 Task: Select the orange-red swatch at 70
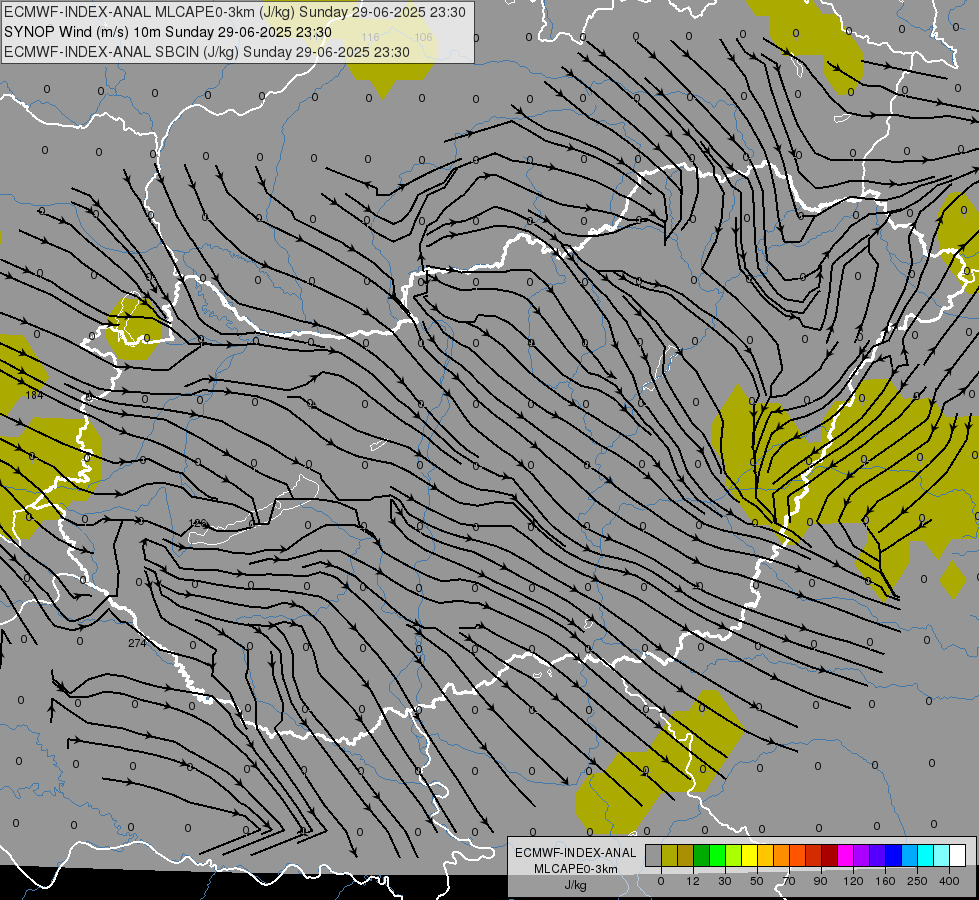coord(797,855)
